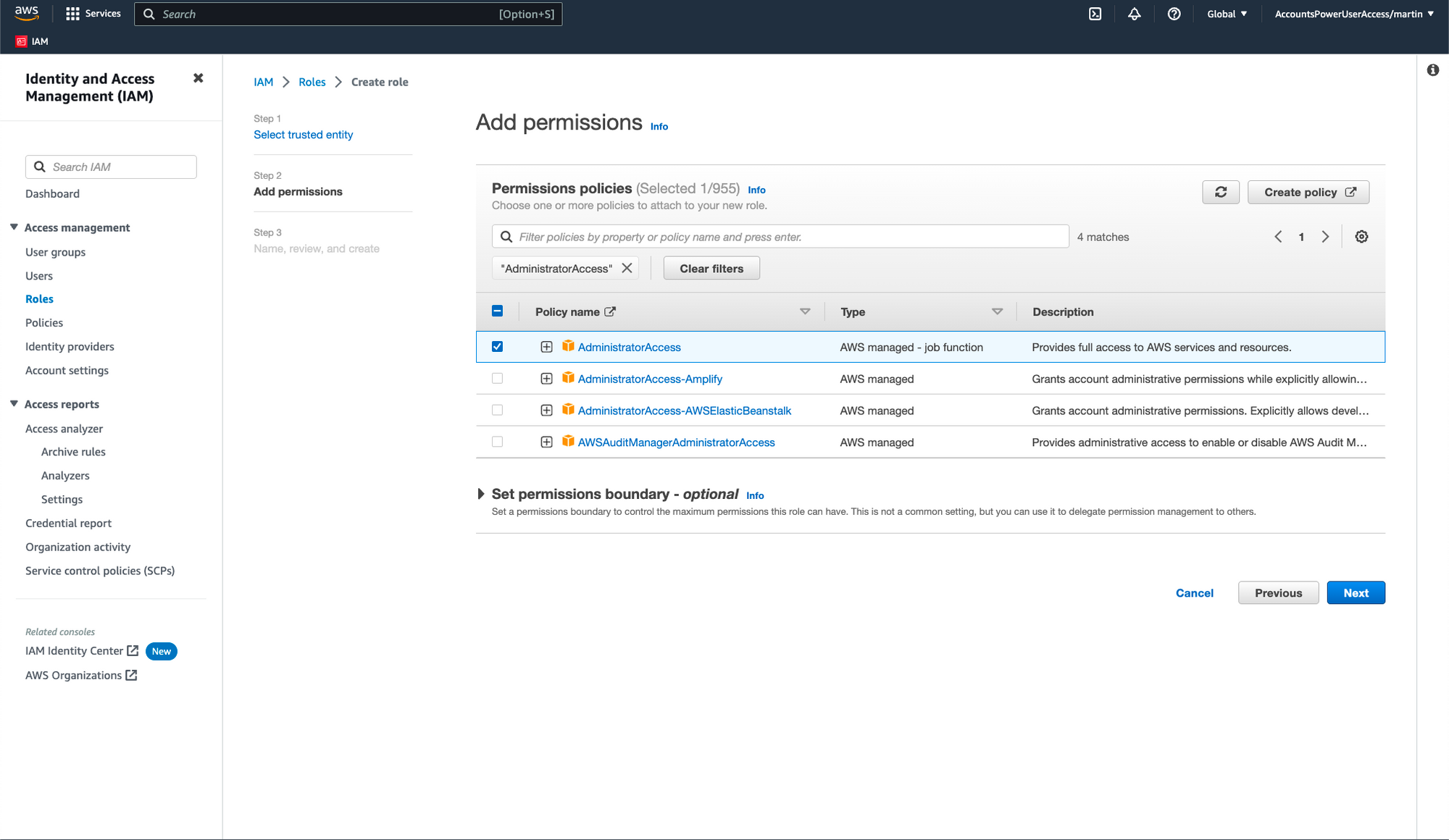Open the help question mark icon
This screenshot has width=1449, height=840.
click(x=1174, y=13)
